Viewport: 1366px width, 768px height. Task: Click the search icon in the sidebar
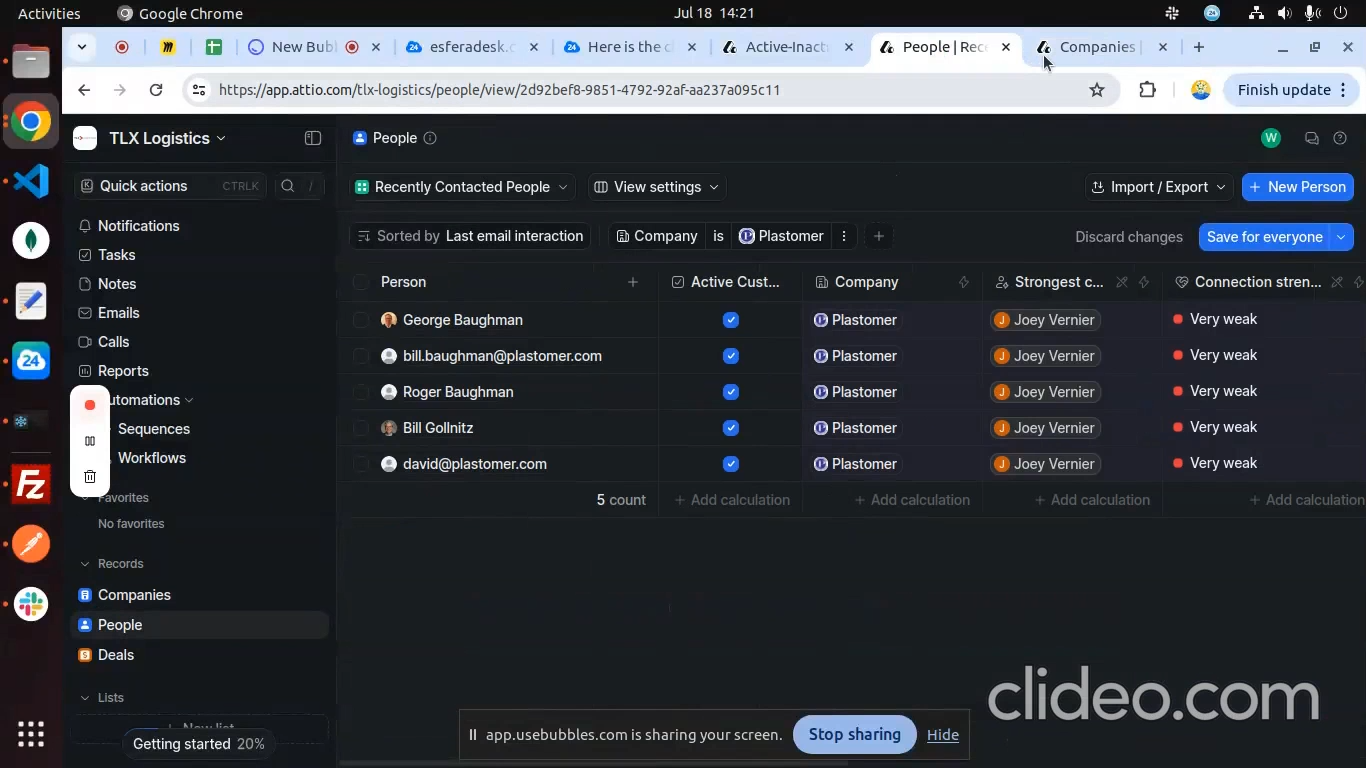coord(288,186)
